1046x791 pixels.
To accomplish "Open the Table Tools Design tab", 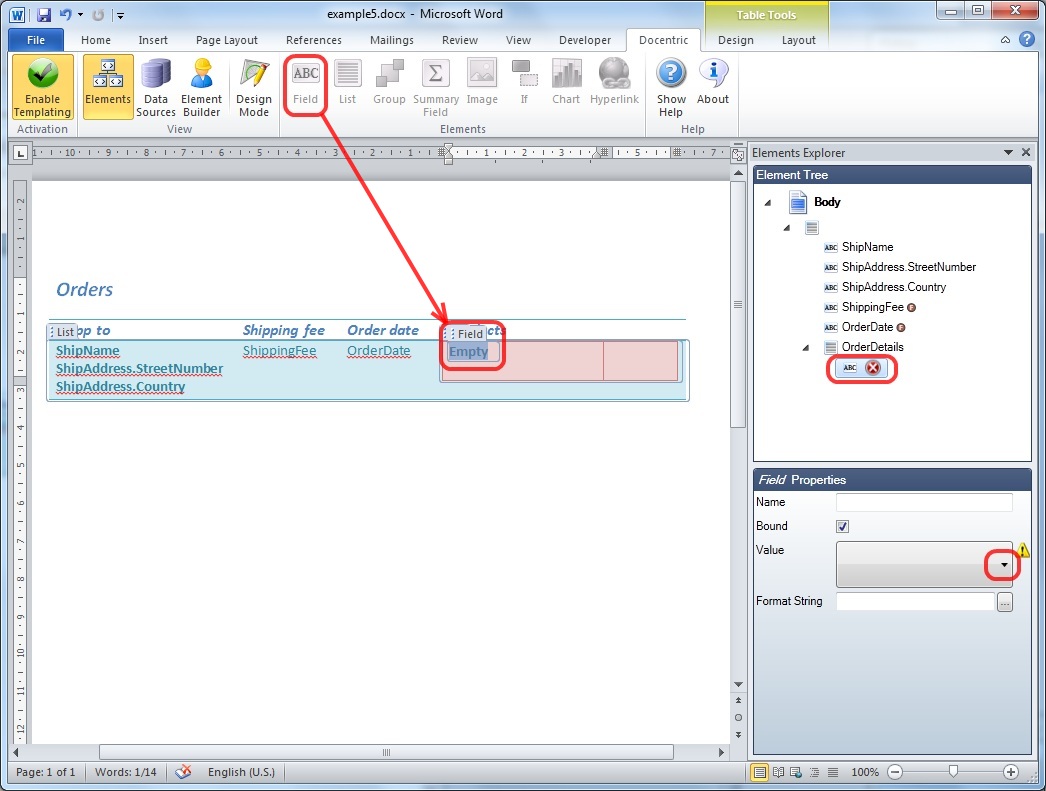I will pyautogui.click(x=736, y=40).
